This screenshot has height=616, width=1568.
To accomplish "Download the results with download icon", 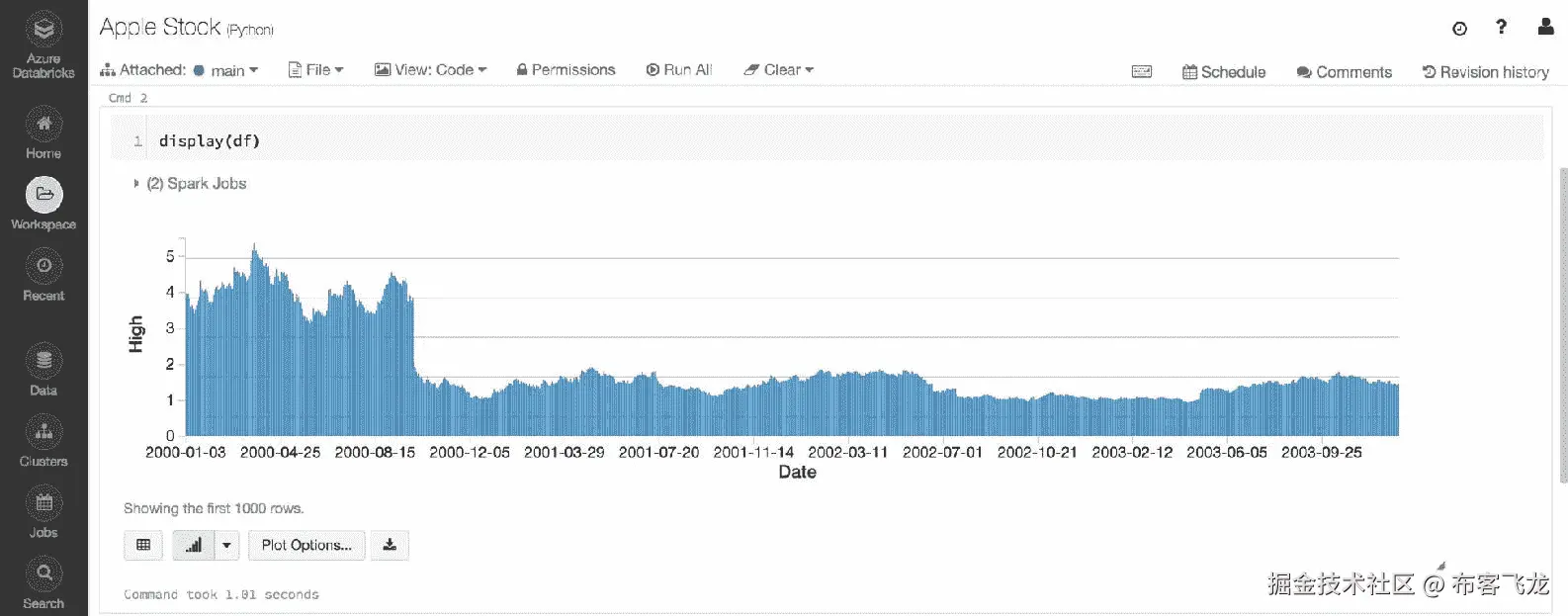I will [x=390, y=545].
